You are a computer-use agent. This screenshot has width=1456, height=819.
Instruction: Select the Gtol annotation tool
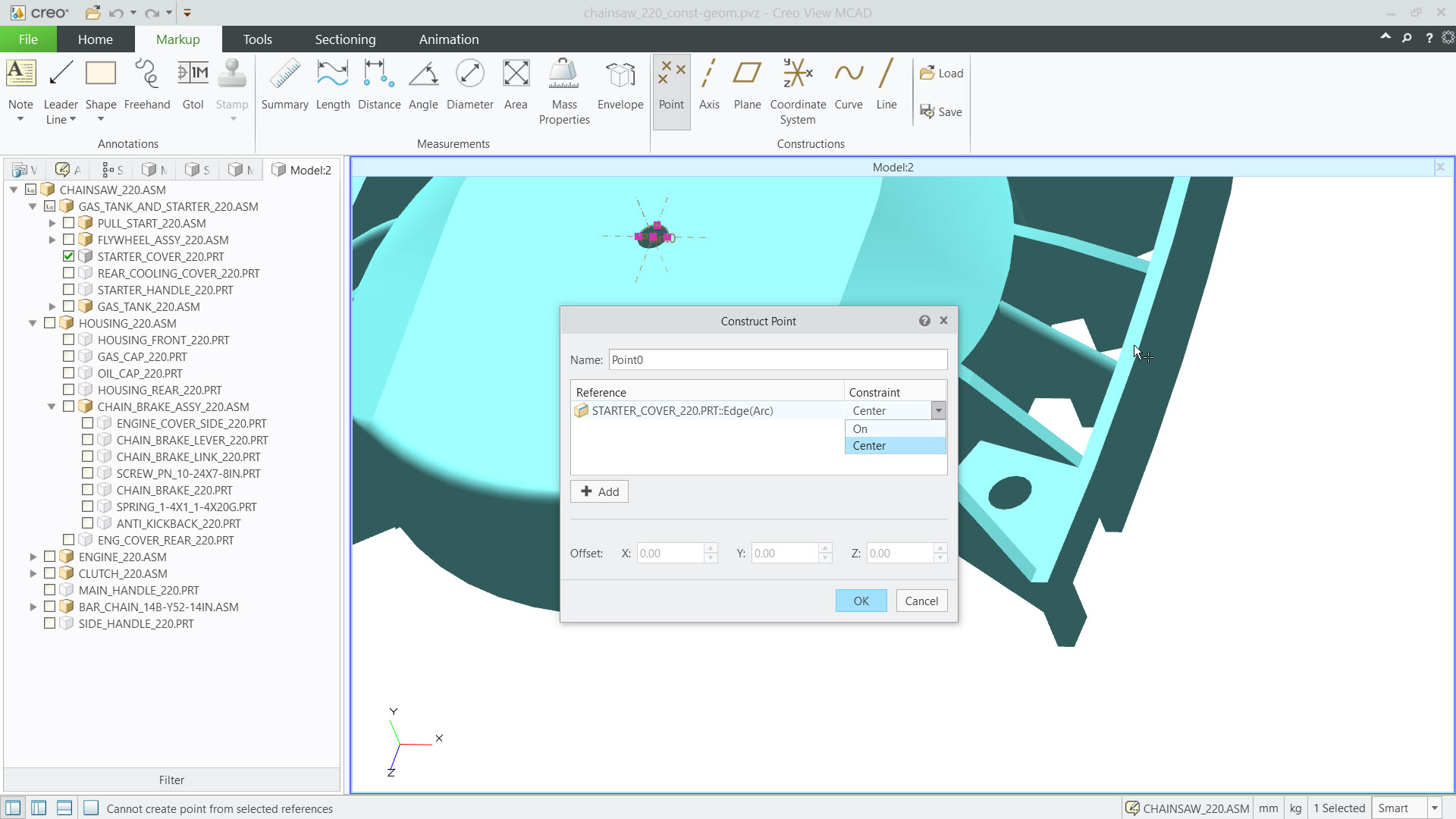[x=193, y=85]
